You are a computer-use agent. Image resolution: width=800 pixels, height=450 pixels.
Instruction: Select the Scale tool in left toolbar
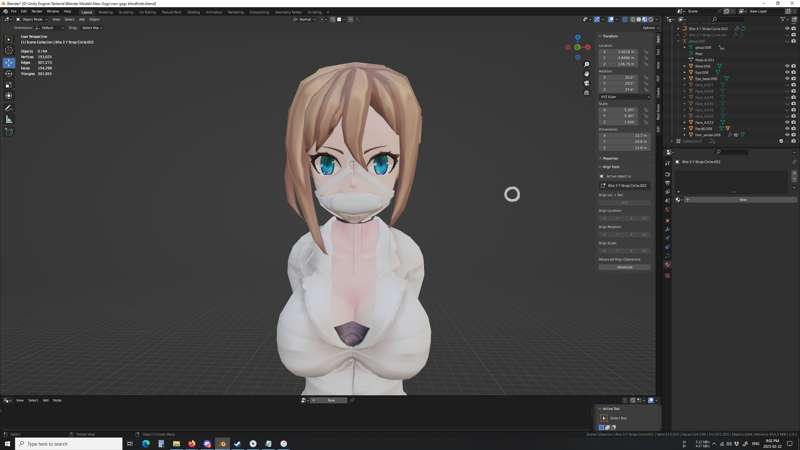9,85
